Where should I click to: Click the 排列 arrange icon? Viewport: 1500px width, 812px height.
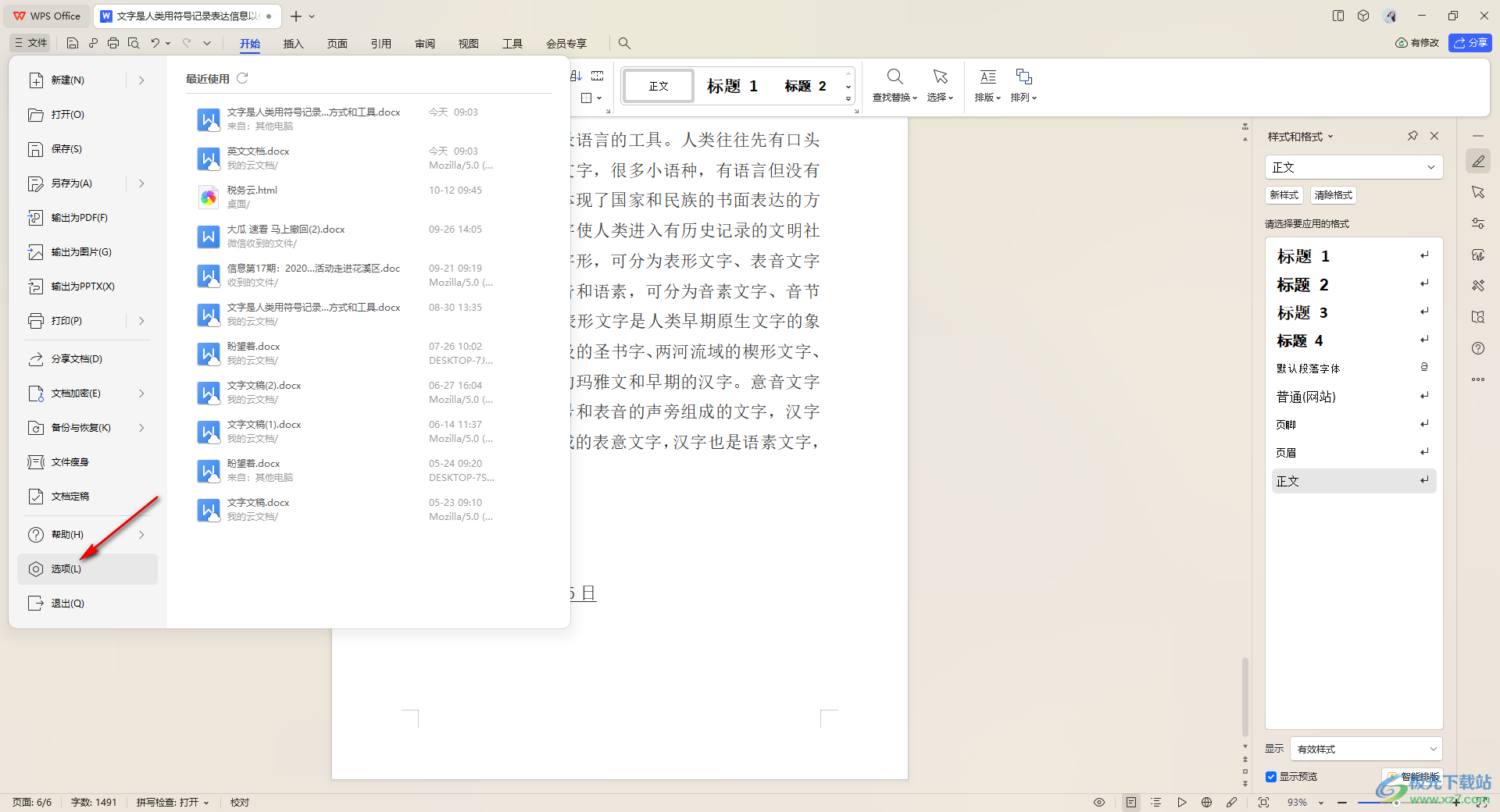1023,77
